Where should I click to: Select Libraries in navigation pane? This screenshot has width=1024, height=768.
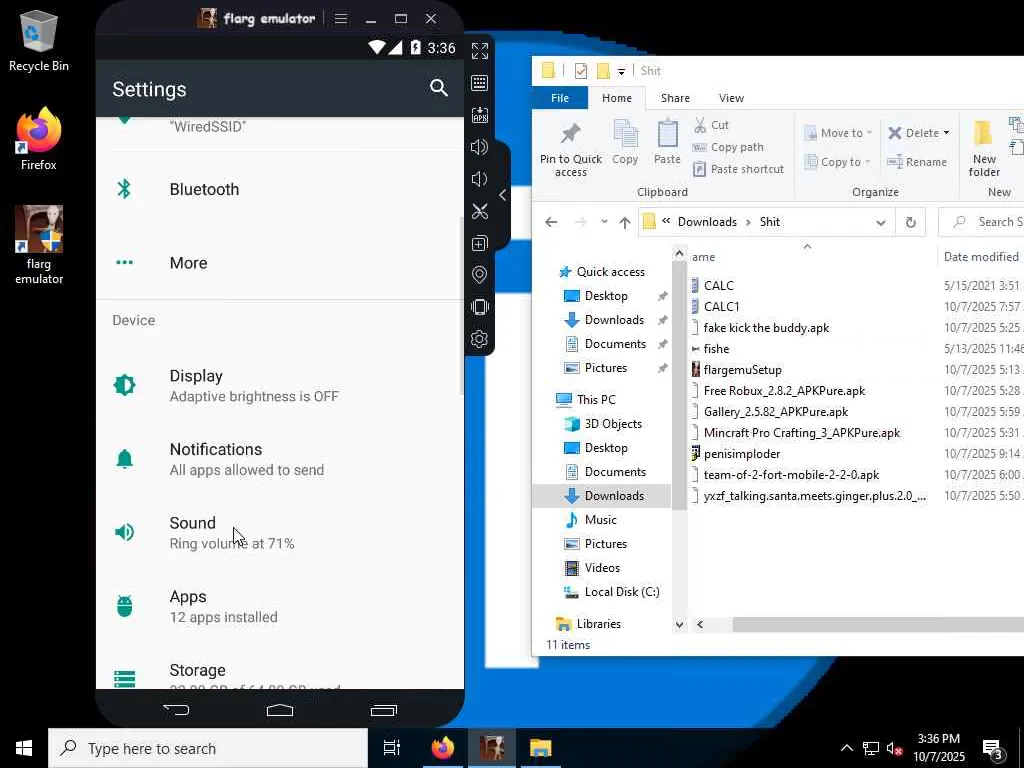pyautogui.click(x=598, y=624)
